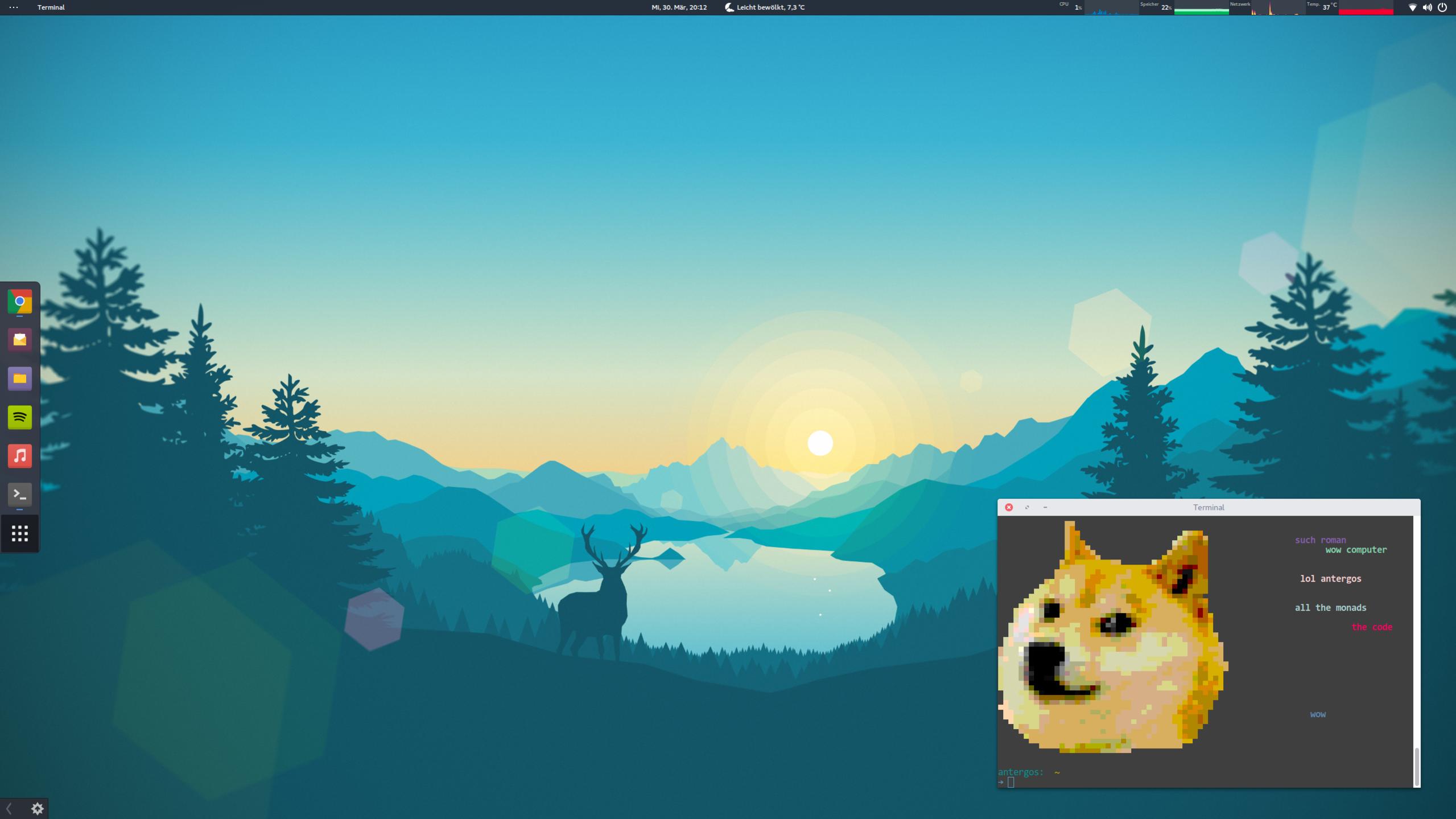1456x819 pixels.
Task: Open the settings gear at bottom-left
Action: click(38, 809)
